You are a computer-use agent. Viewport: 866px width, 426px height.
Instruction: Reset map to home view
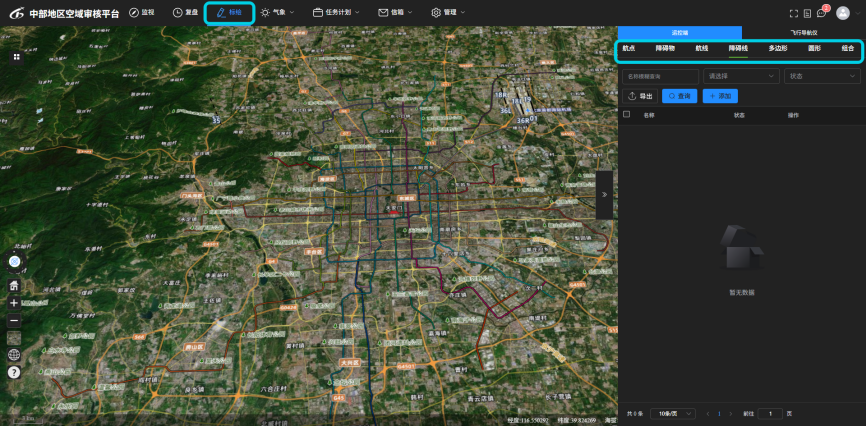(14, 286)
